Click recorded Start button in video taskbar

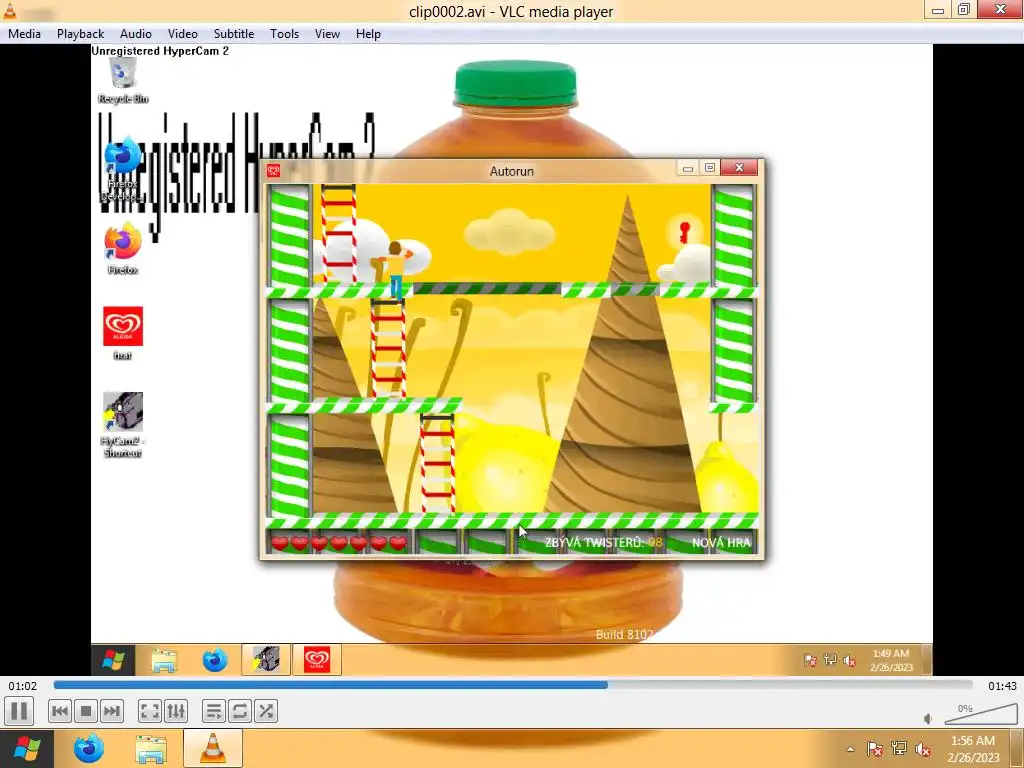tap(113, 660)
